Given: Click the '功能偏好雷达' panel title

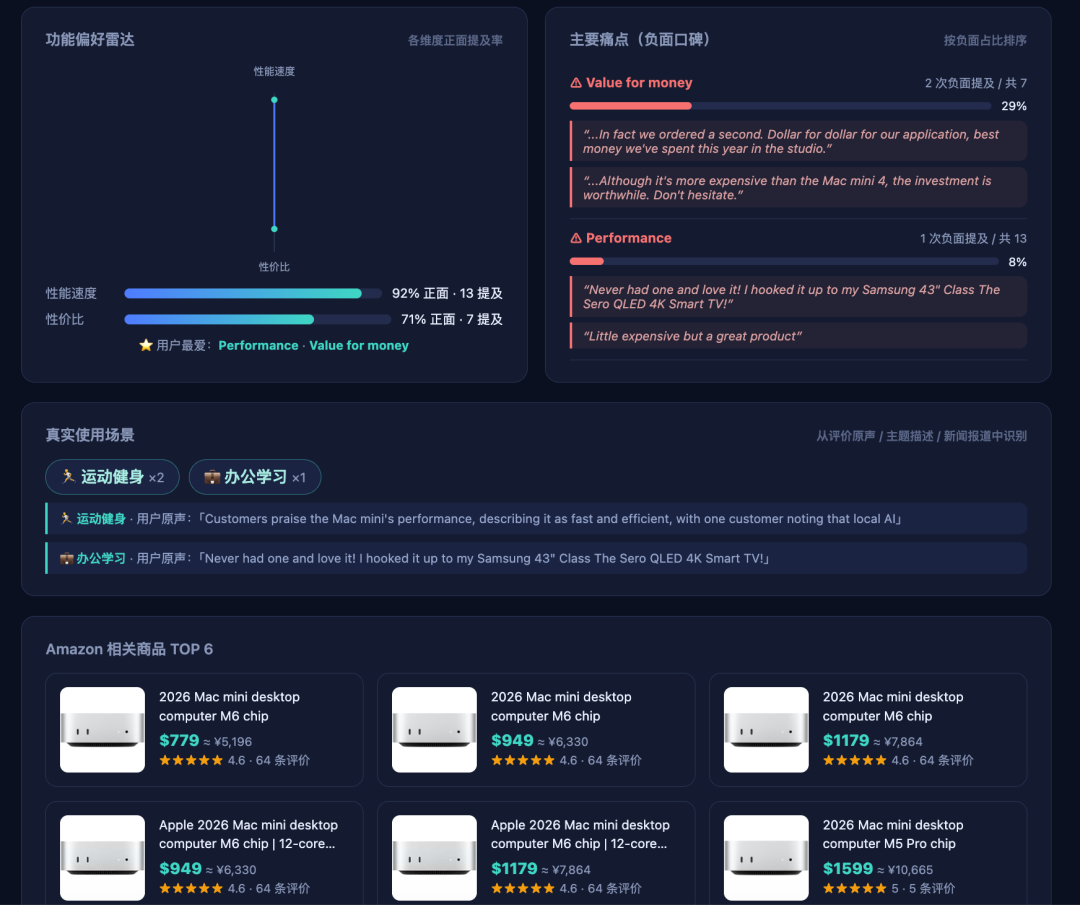Looking at the screenshot, I should (x=90, y=39).
